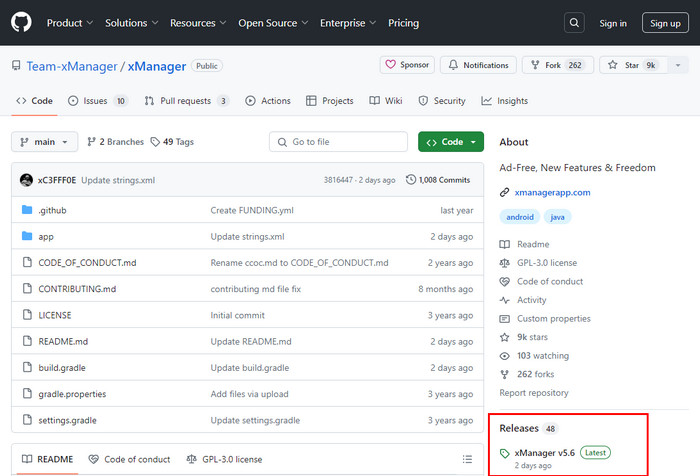Open the README outline list icon
The width and height of the screenshot is (700, 476).
coord(467,459)
